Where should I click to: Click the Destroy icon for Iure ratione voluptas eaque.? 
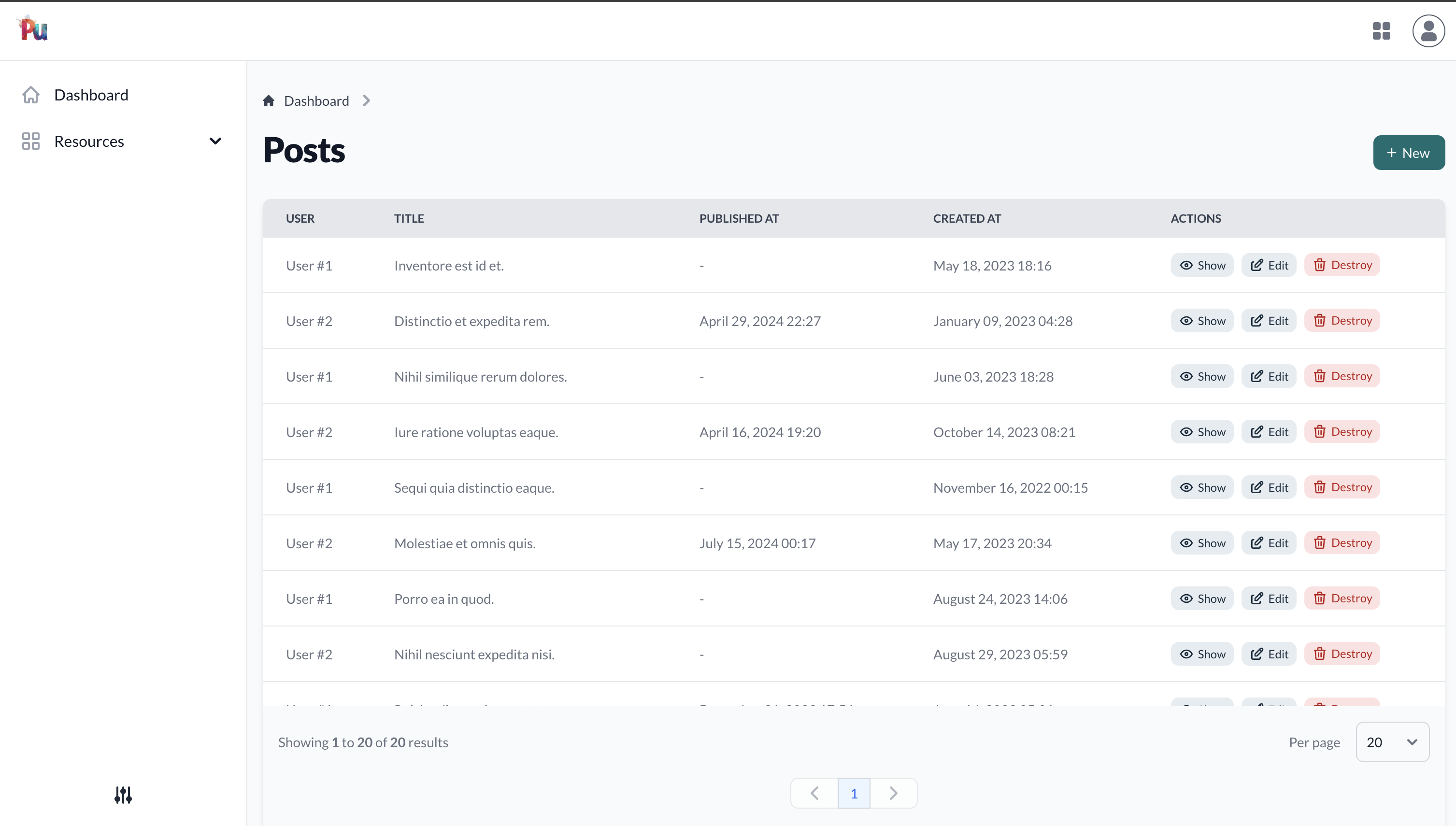pos(1342,431)
